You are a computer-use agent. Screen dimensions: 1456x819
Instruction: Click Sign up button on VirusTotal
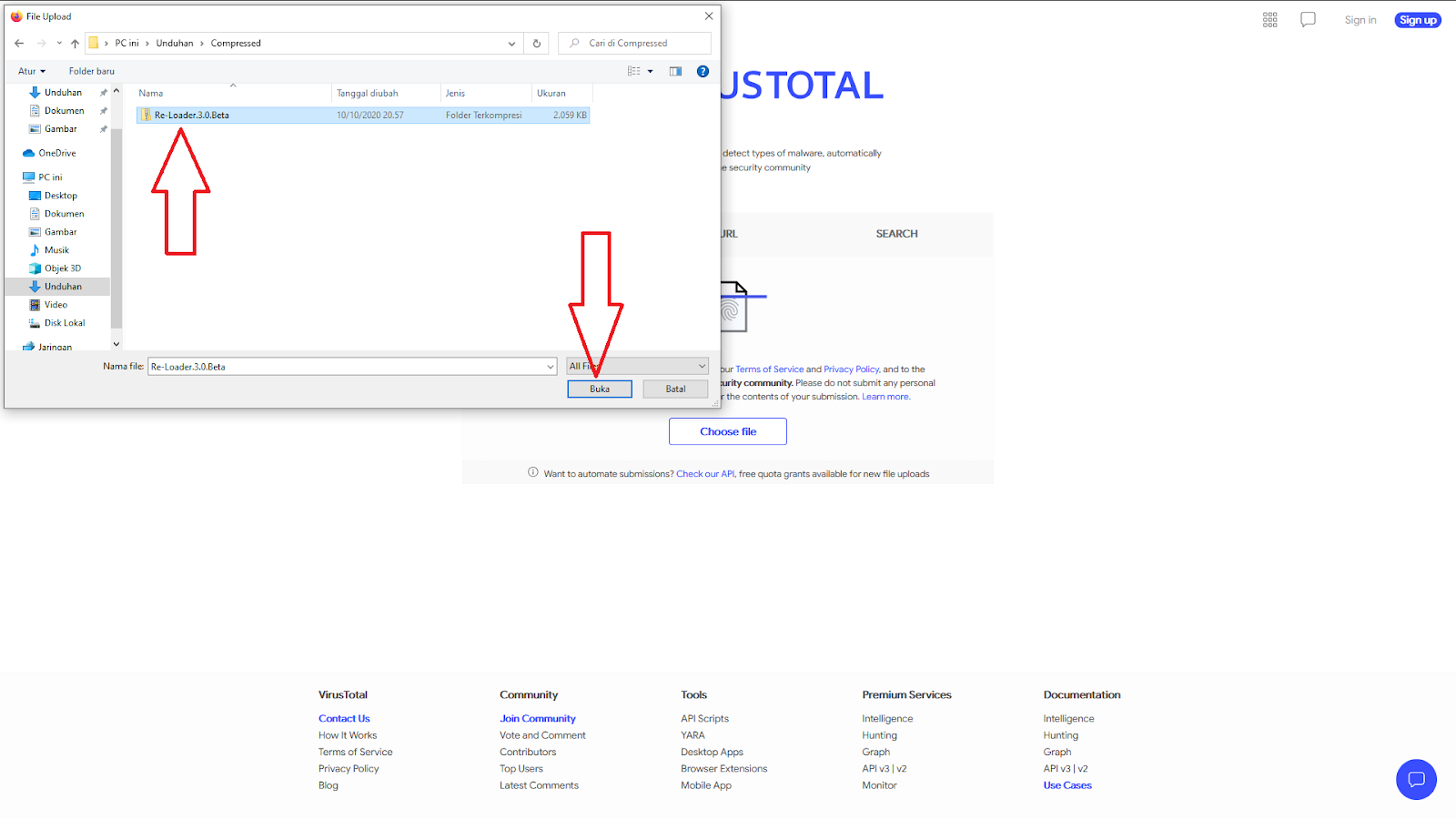1418,20
